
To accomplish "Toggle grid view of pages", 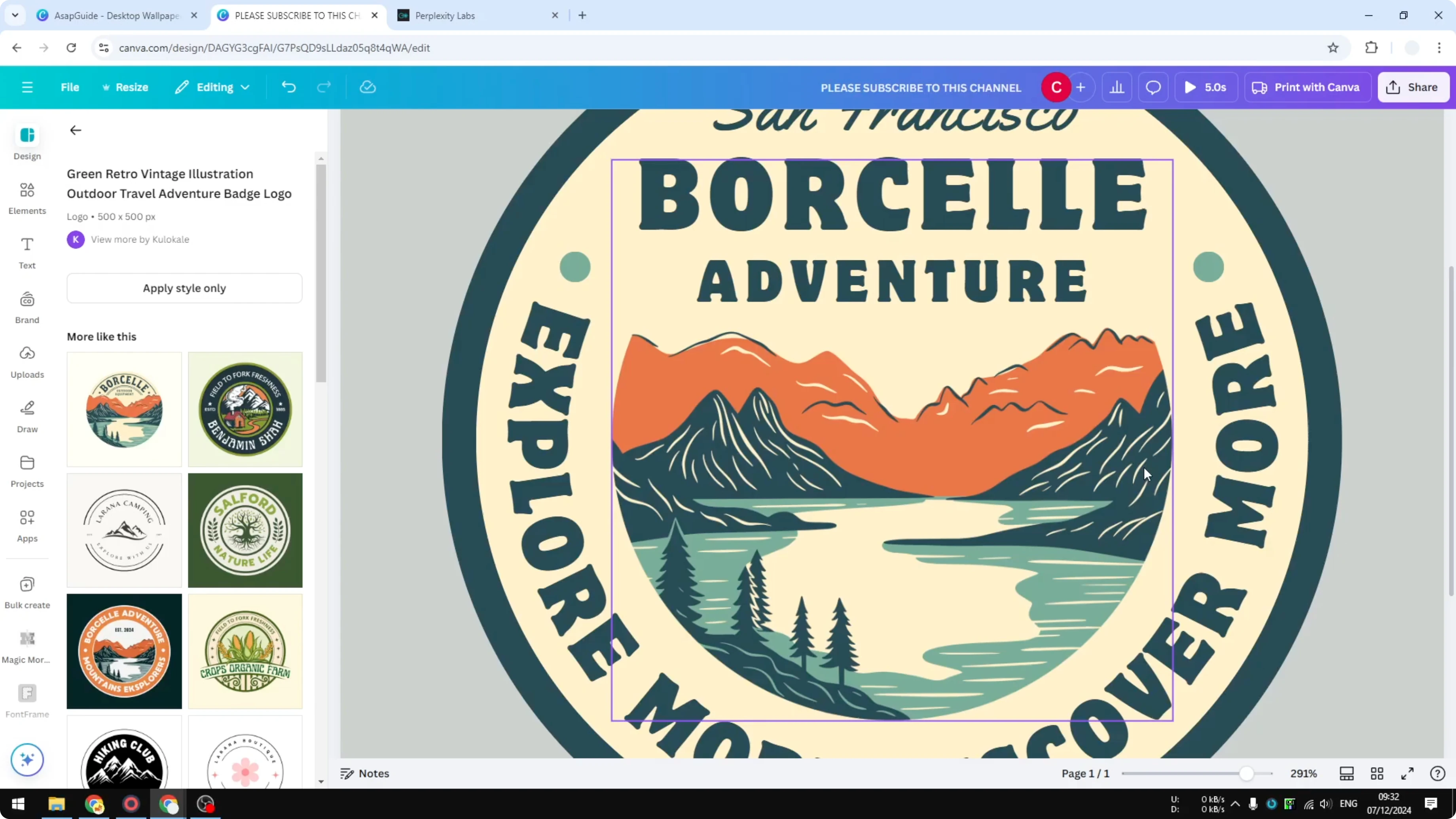I will pyautogui.click(x=1377, y=773).
